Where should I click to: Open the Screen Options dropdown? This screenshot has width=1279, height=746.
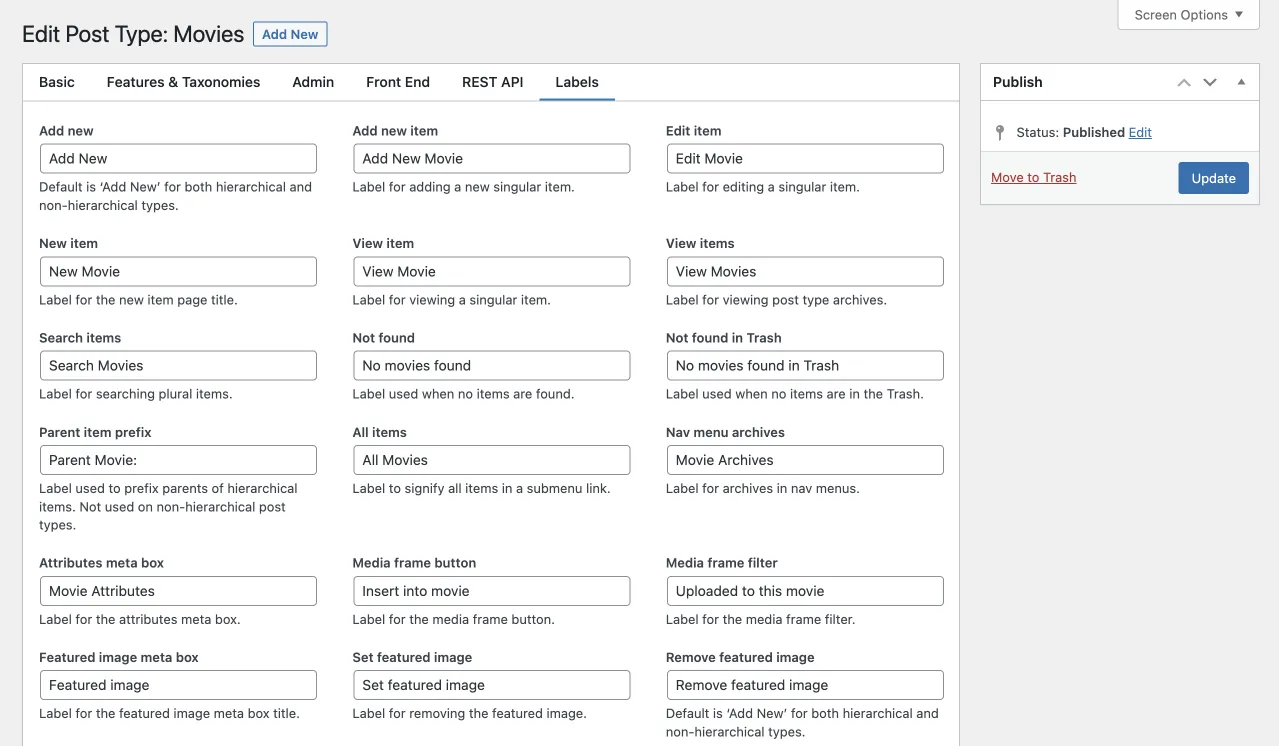tap(1188, 15)
